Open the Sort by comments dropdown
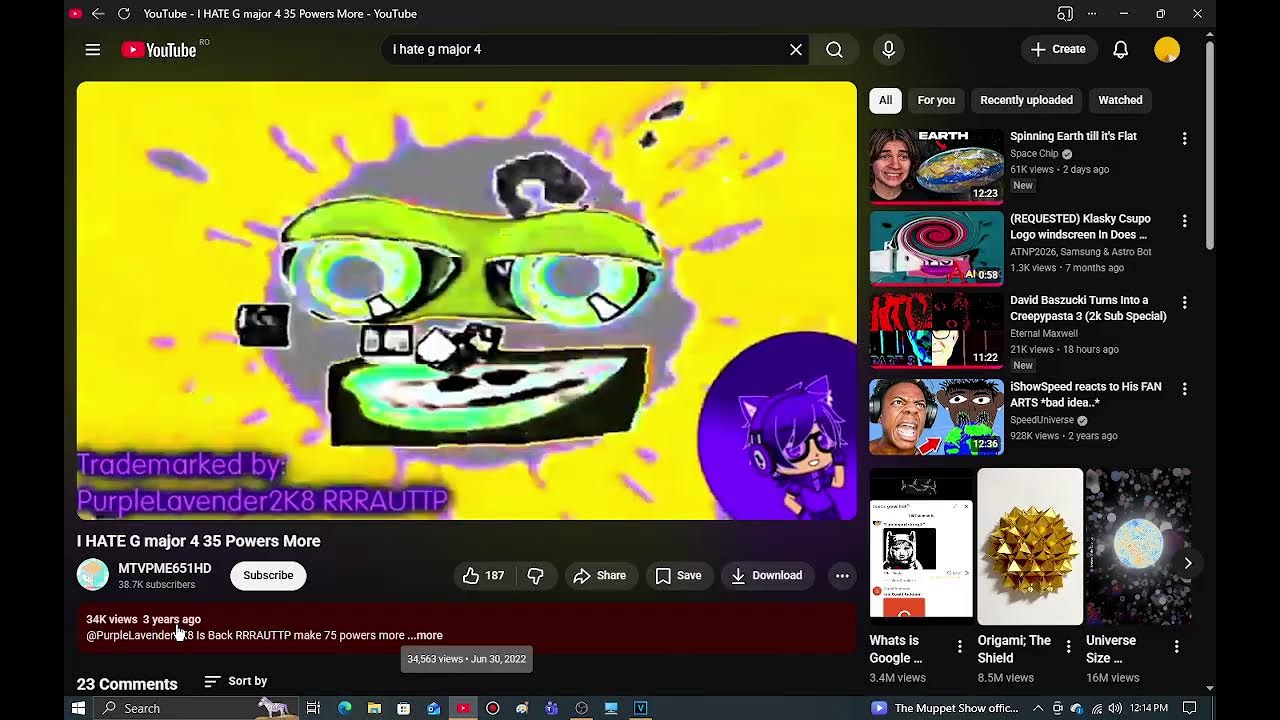1280x720 pixels. click(236, 681)
